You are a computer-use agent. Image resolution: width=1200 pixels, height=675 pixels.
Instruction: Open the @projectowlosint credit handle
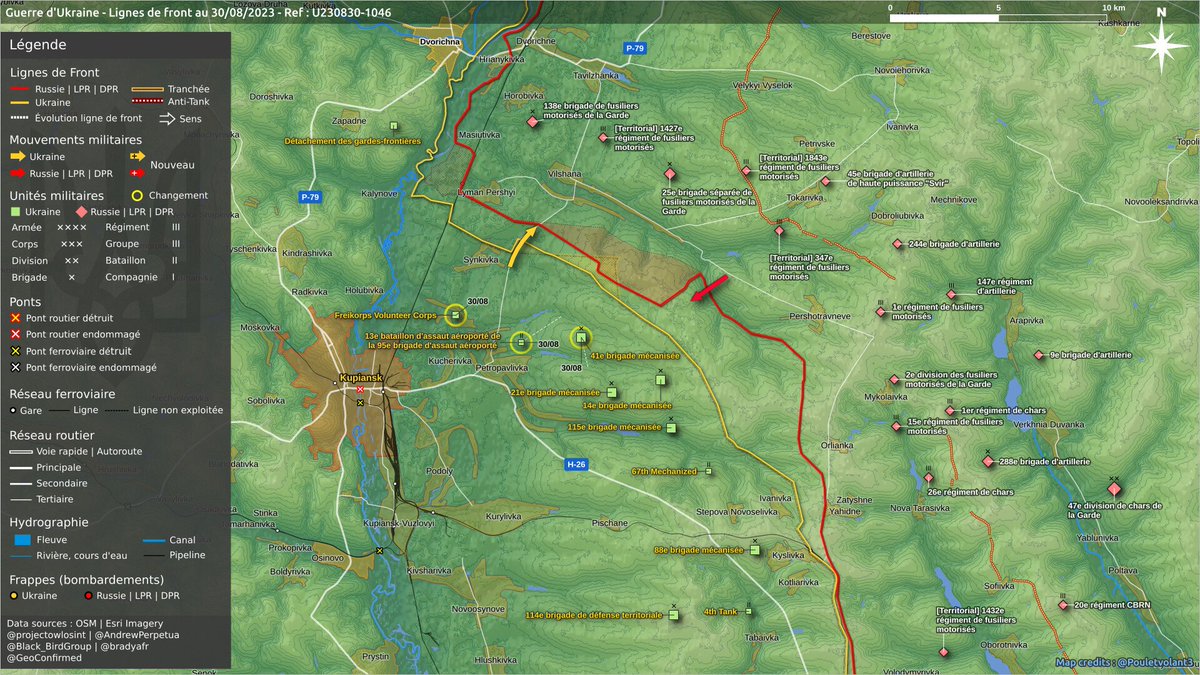[48, 633]
